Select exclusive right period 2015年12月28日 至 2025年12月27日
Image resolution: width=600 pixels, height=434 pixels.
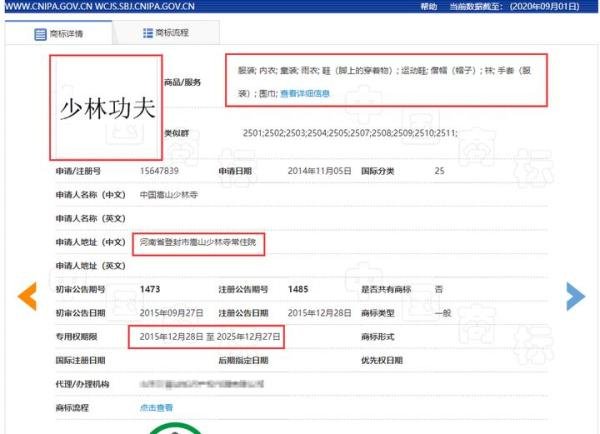[x=210, y=337]
